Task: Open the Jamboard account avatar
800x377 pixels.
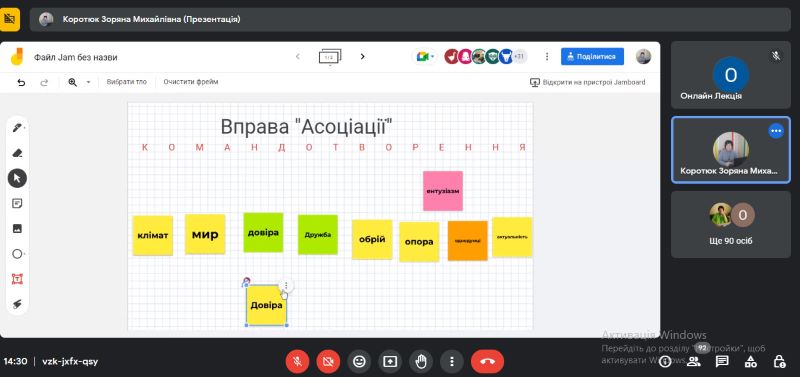Action: click(643, 57)
